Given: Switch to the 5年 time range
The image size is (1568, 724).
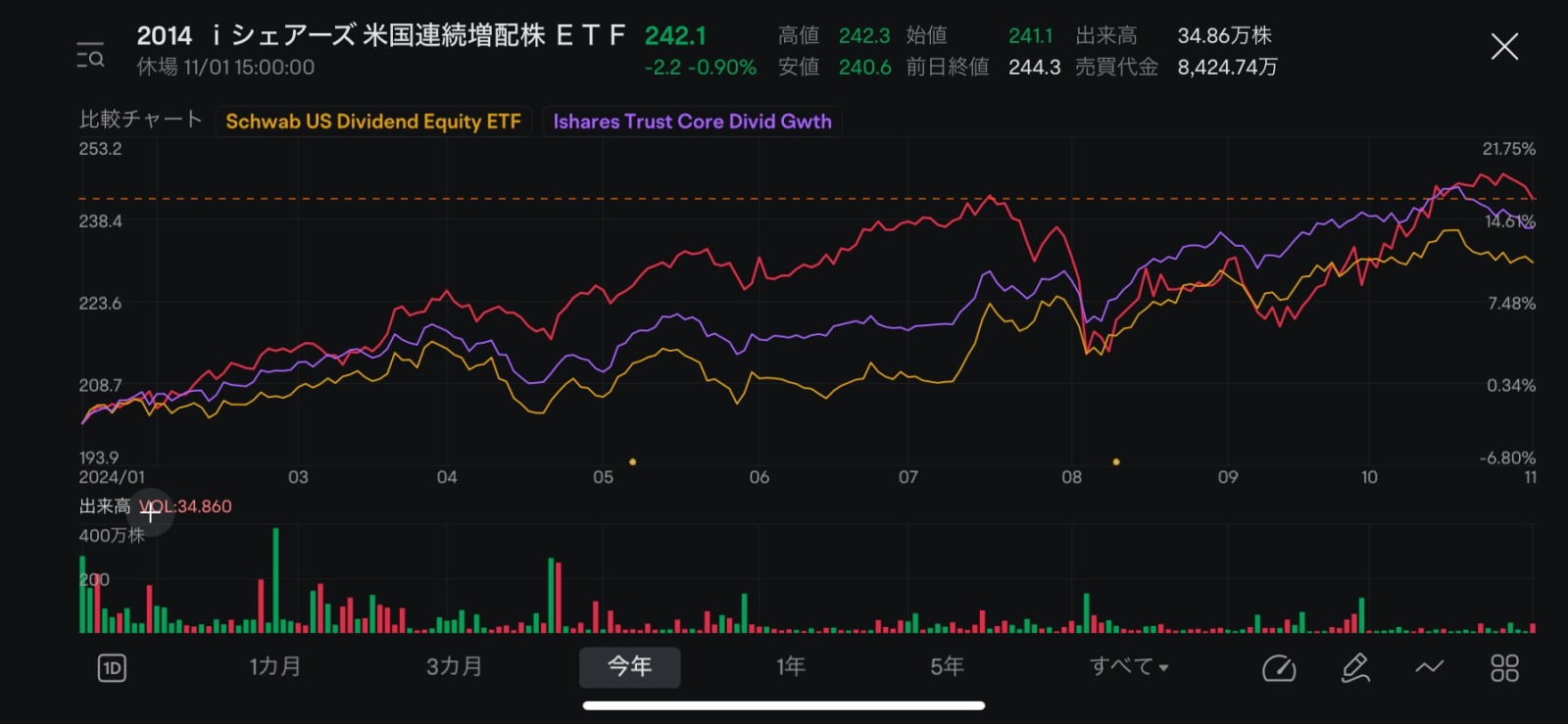Looking at the screenshot, I should (947, 667).
